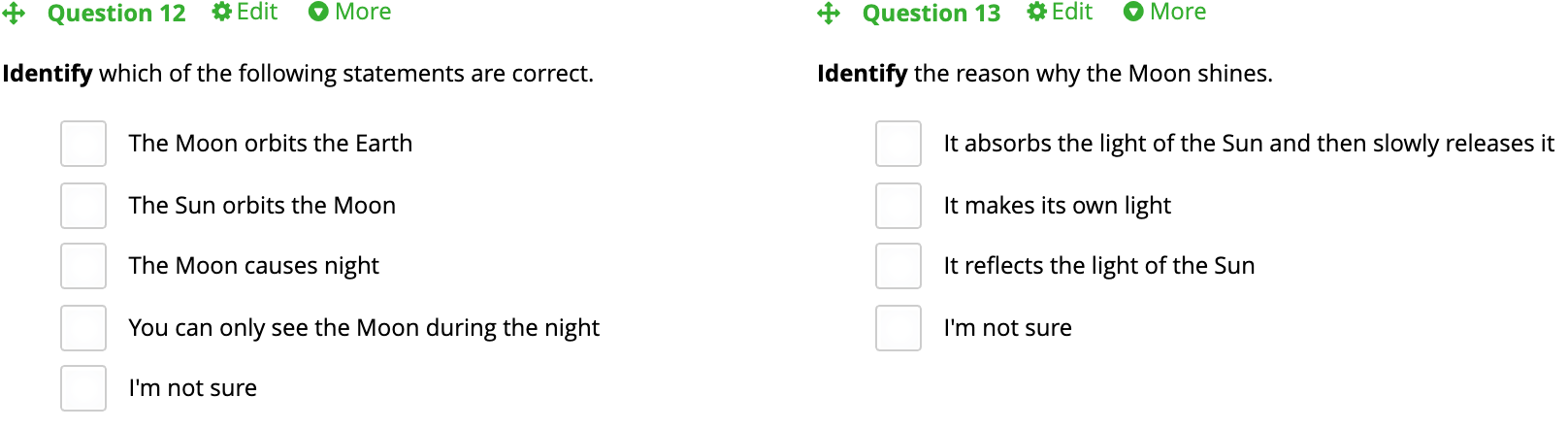Select 'It absorbs the light of the Sun' checkbox
Screen dimensions: 1568x429
pyautogui.click(x=898, y=144)
